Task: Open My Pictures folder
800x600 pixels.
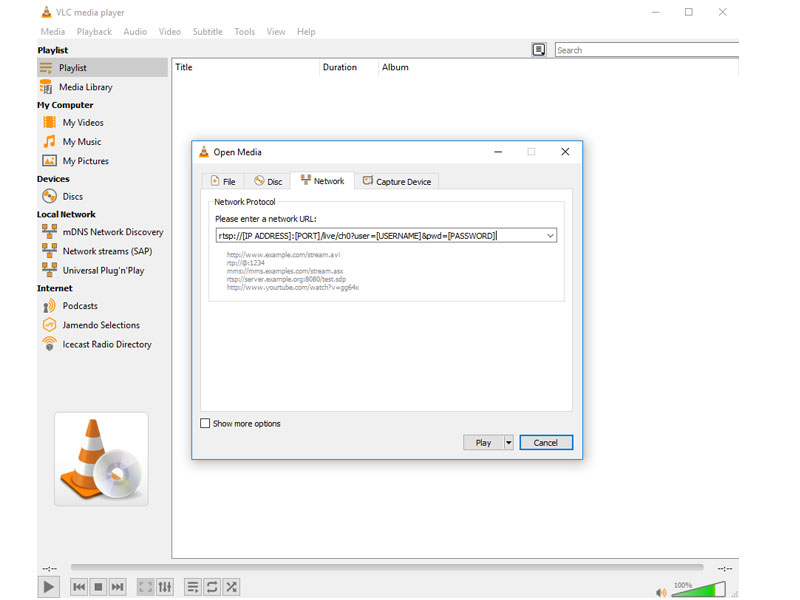Action: (x=85, y=161)
